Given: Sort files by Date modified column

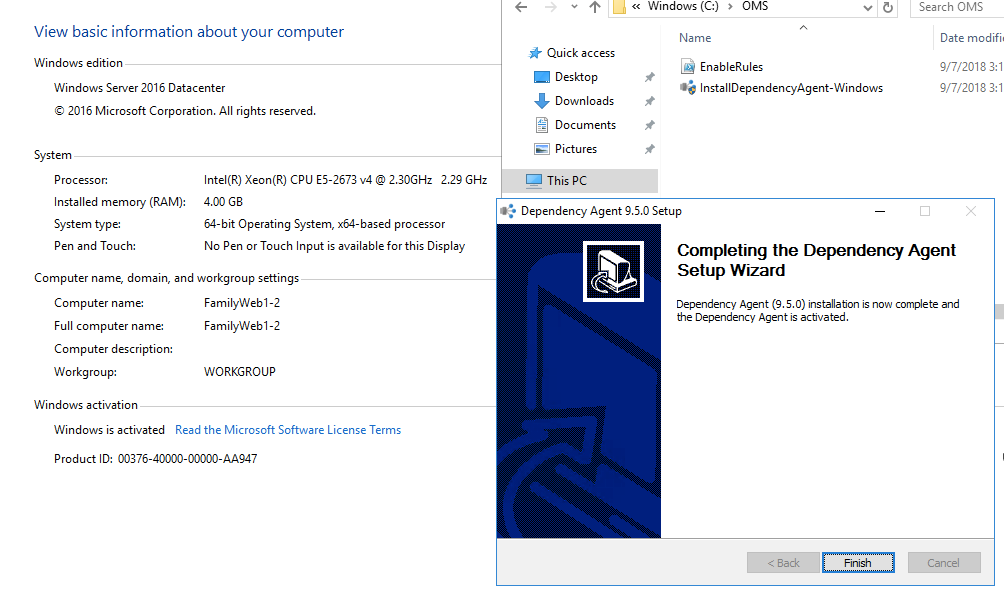Looking at the screenshot, I should tap(971, 38).
